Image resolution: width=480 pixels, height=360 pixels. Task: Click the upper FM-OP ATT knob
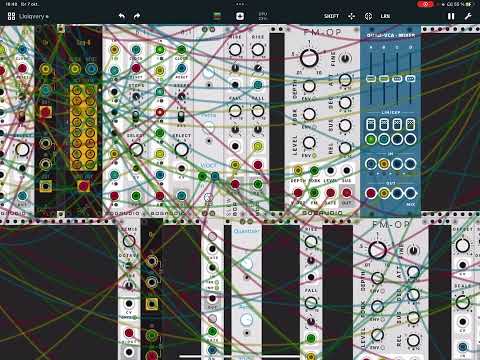click(x=345, y=80)
